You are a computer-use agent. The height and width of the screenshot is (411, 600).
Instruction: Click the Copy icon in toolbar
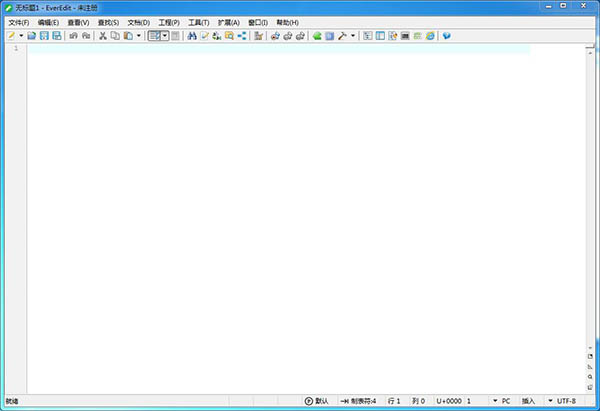114,36
